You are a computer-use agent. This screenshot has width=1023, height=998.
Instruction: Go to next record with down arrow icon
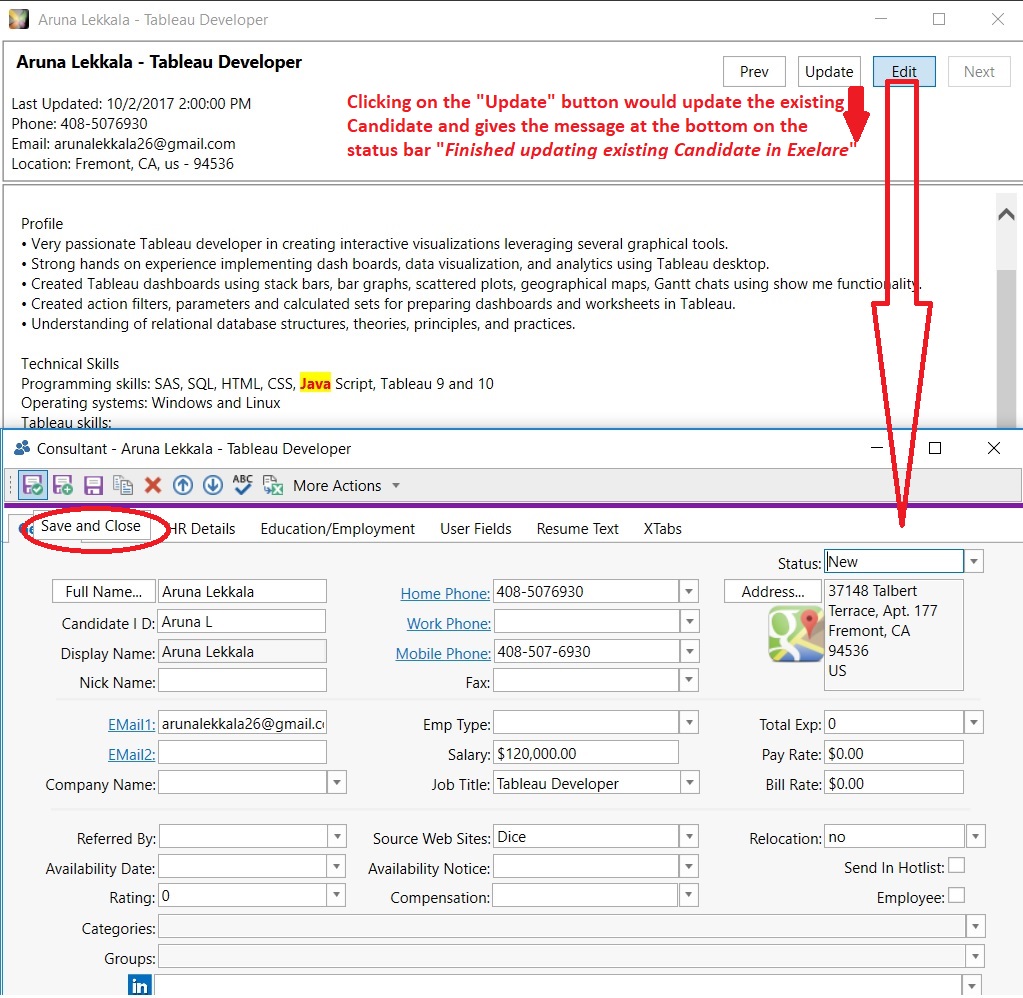click(213, 485)
